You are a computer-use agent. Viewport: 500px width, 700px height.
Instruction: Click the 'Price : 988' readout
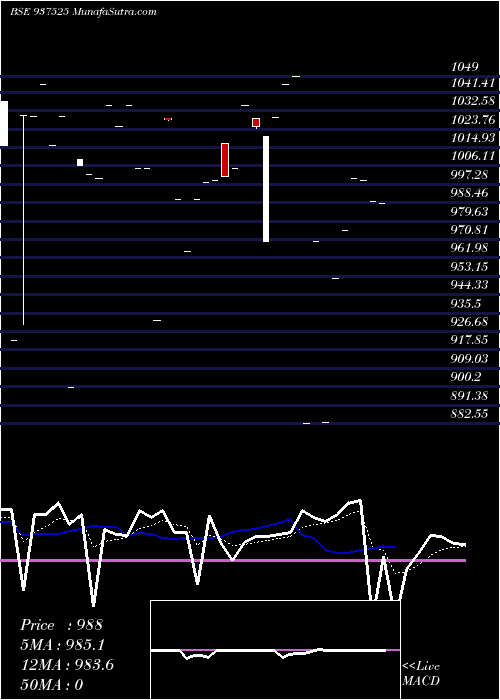62,625
